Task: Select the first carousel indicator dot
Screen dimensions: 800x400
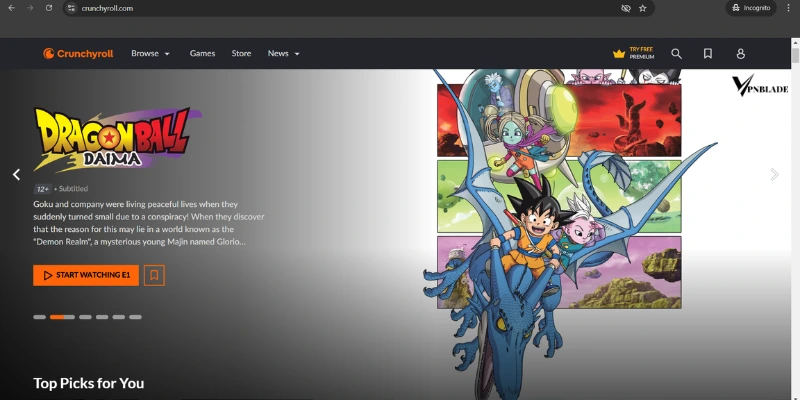Action: tap(39, 317)
